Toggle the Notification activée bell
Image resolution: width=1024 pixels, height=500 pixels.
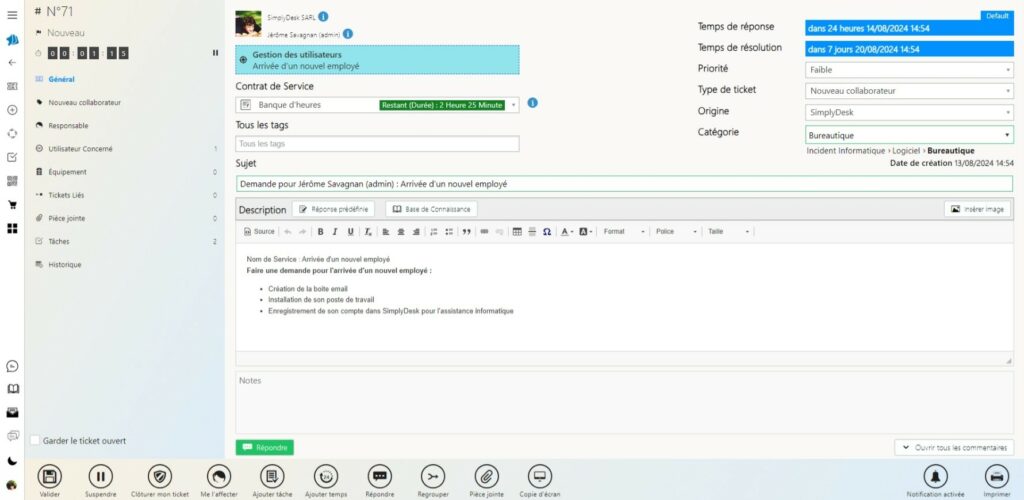tap(935, 476)
